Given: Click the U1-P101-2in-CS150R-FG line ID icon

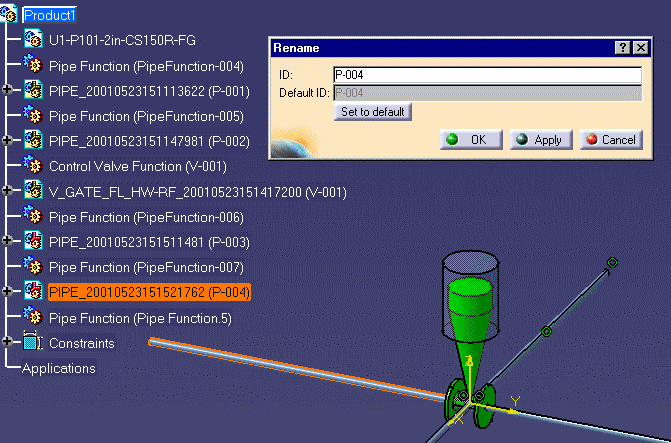Looking at the screenshot, I should pos(33,40).
